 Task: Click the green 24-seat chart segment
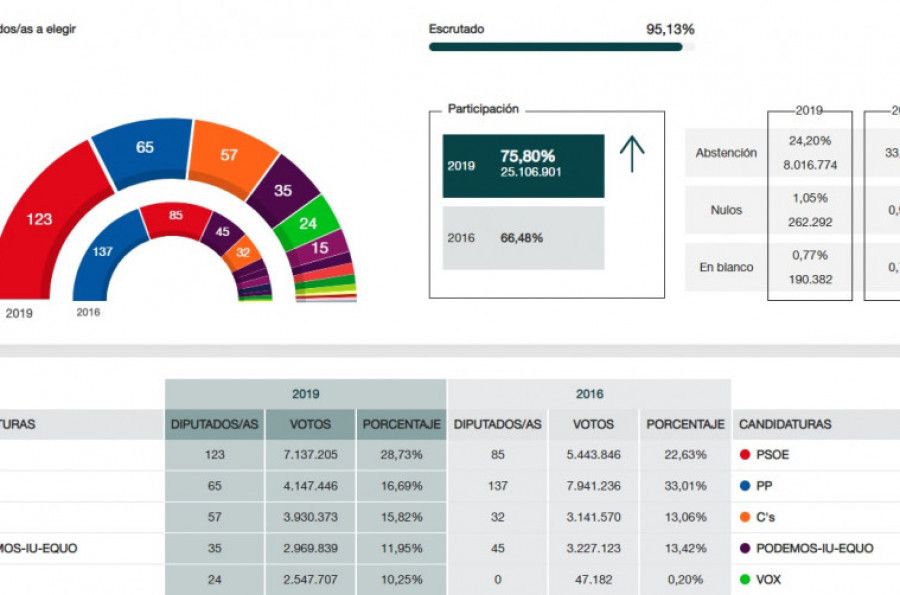pos(308,223)
